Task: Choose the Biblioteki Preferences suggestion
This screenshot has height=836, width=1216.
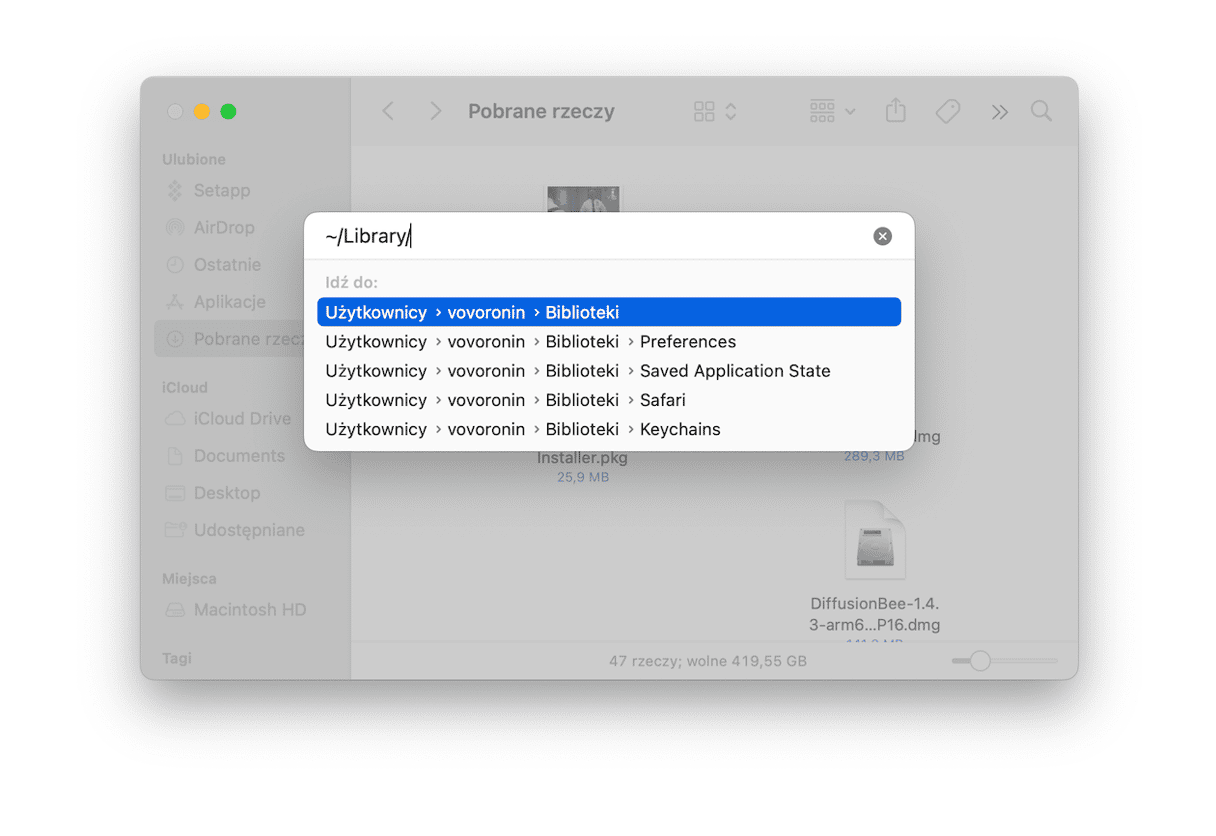Action: [x=609, y=341]
